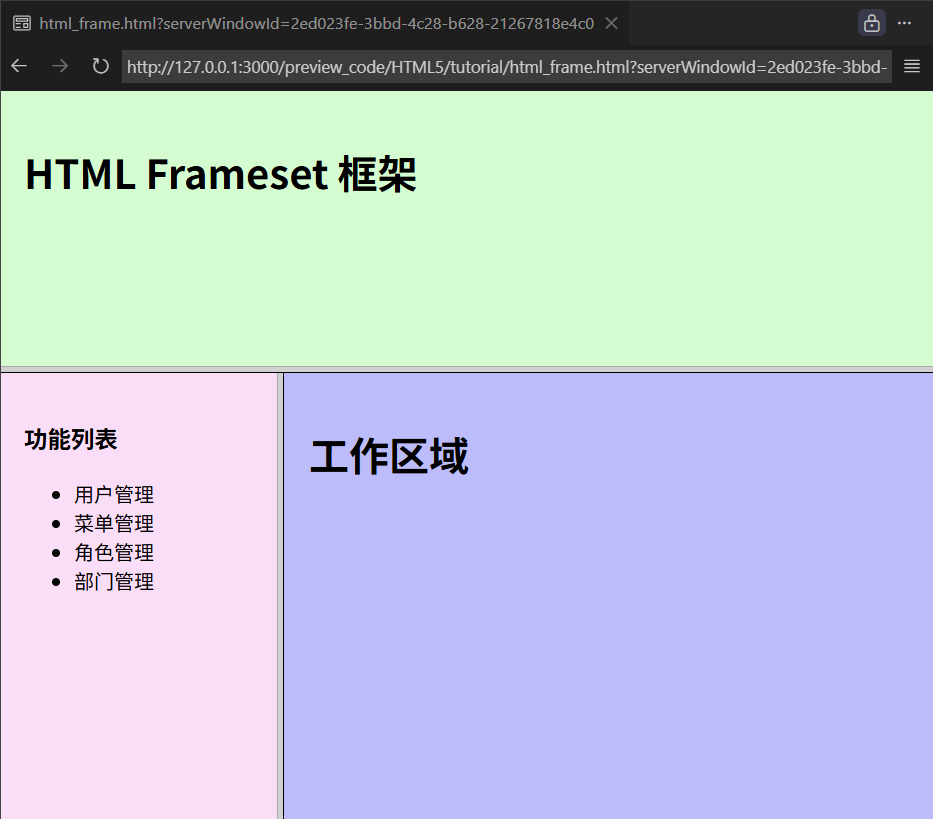The height and width of the screenshot is (819, 933).
Task: Click the forward navigation arrow
Action: (x=60, y=66)
